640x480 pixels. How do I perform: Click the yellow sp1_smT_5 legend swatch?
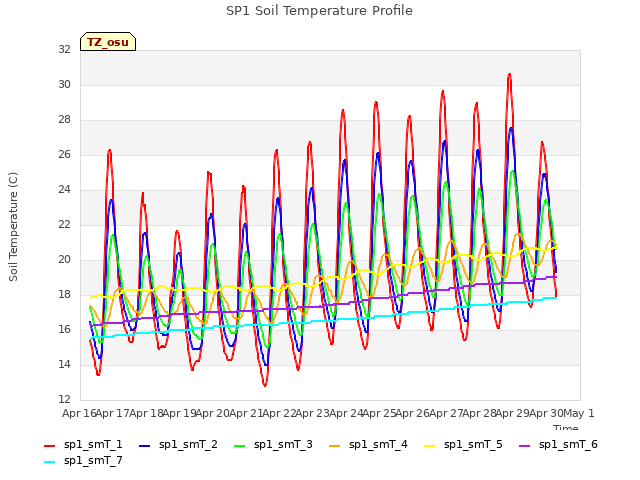pyautogui.click(x=430, y=446)
